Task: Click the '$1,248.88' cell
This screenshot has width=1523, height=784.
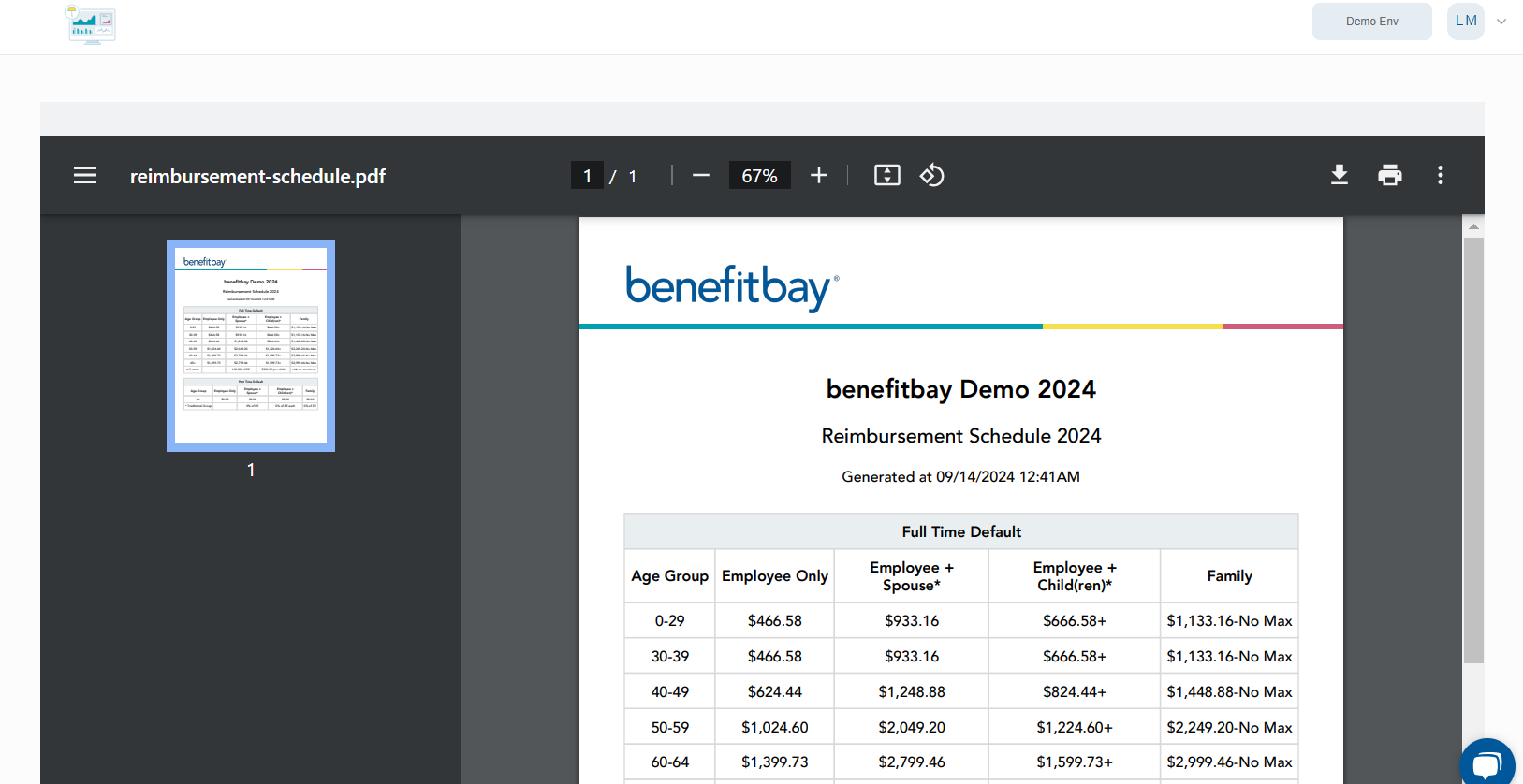Action: [x=912, y=692]
